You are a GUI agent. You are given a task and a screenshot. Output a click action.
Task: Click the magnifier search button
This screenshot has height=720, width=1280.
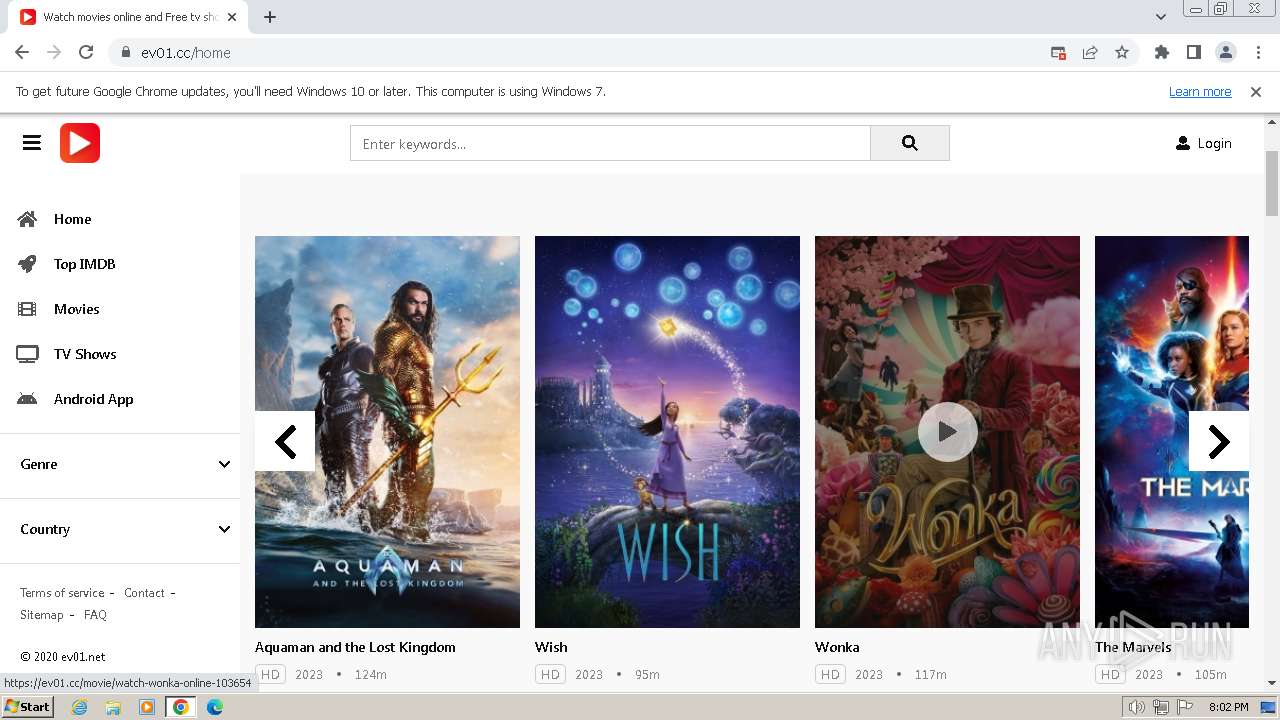coord(909,143)
